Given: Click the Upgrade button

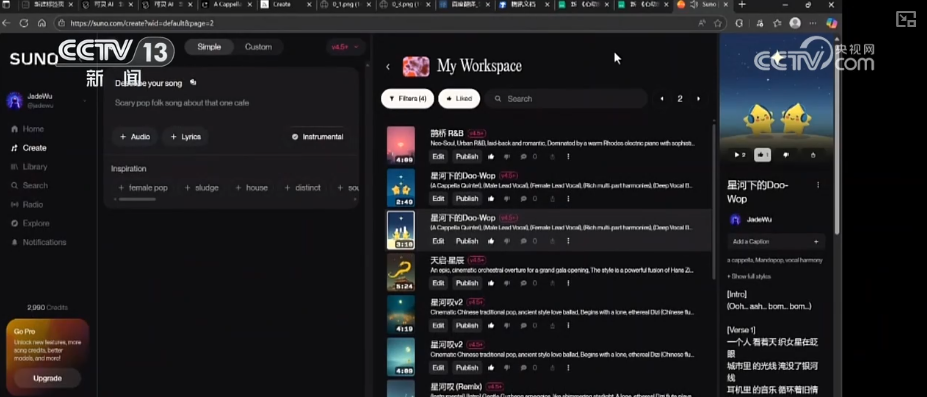Looking at the screenshot, I should (47, 378).
